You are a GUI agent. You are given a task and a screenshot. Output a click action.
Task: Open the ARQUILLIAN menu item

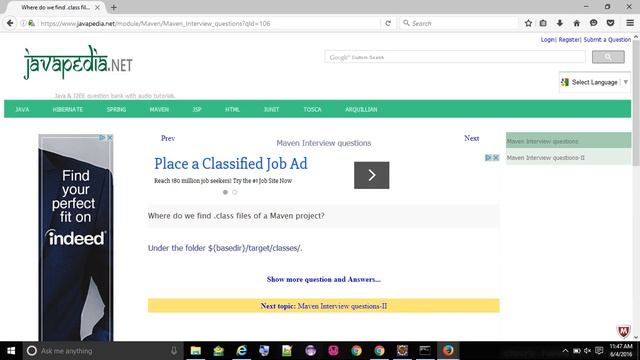[x=361, y=109]
